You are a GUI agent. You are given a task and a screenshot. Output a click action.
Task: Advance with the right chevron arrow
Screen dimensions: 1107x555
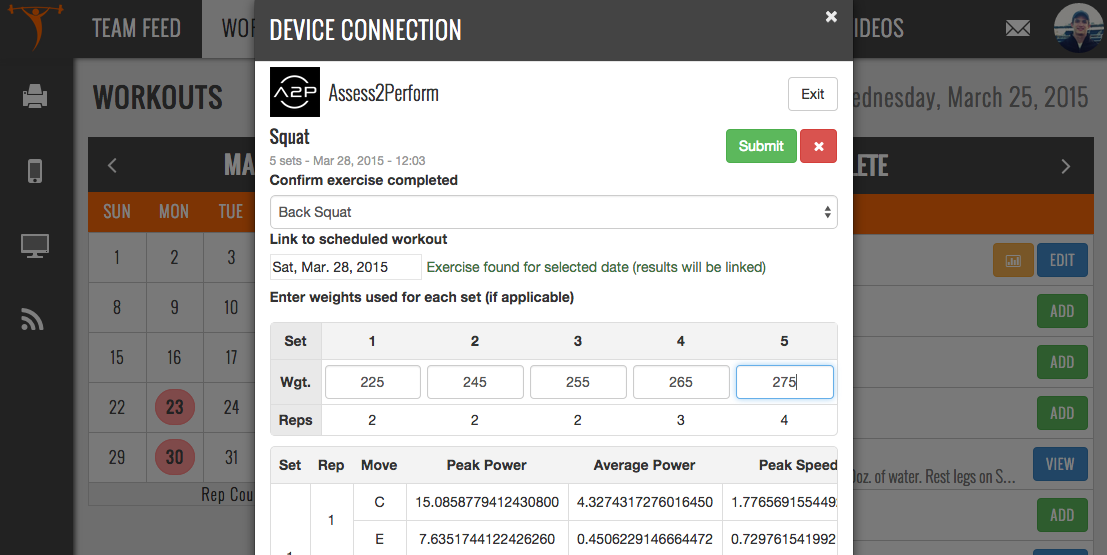(1066, 166)
